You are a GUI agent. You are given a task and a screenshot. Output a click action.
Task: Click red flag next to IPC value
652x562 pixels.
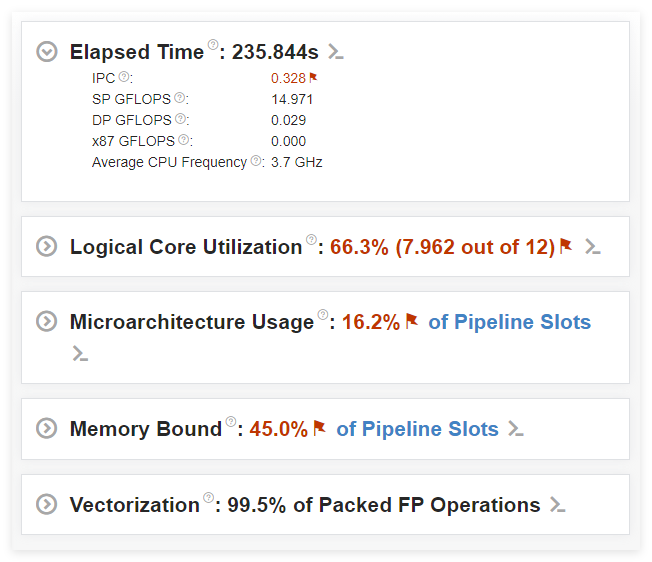pyautogui.click(x=313, y=77)
